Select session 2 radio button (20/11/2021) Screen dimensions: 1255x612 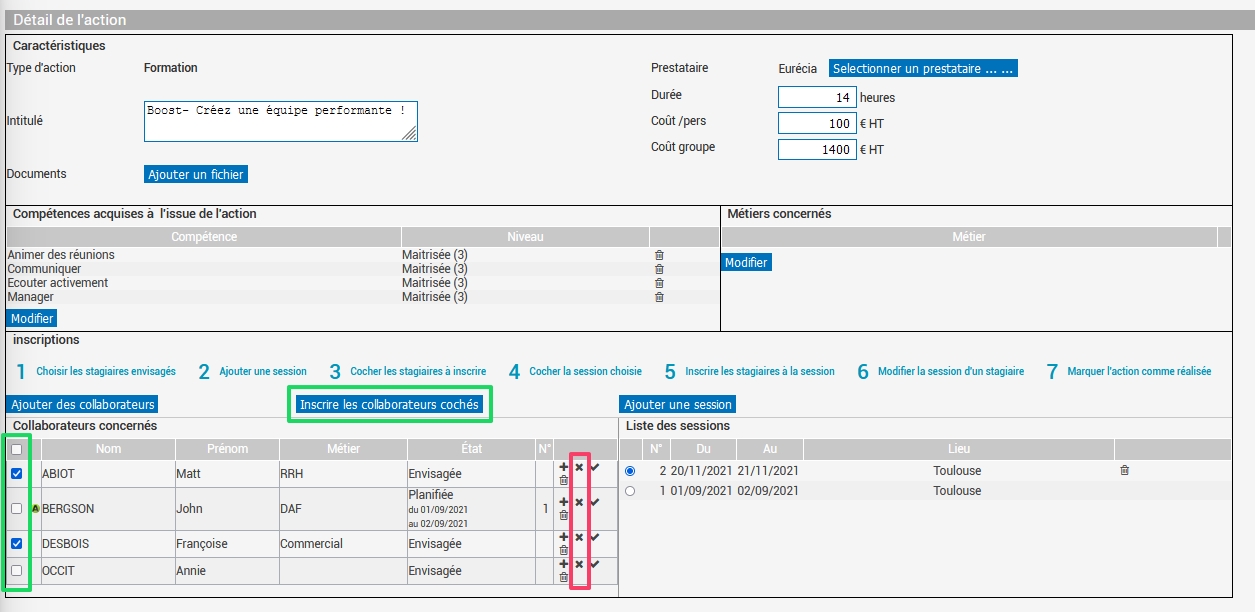tap(629, 471)
